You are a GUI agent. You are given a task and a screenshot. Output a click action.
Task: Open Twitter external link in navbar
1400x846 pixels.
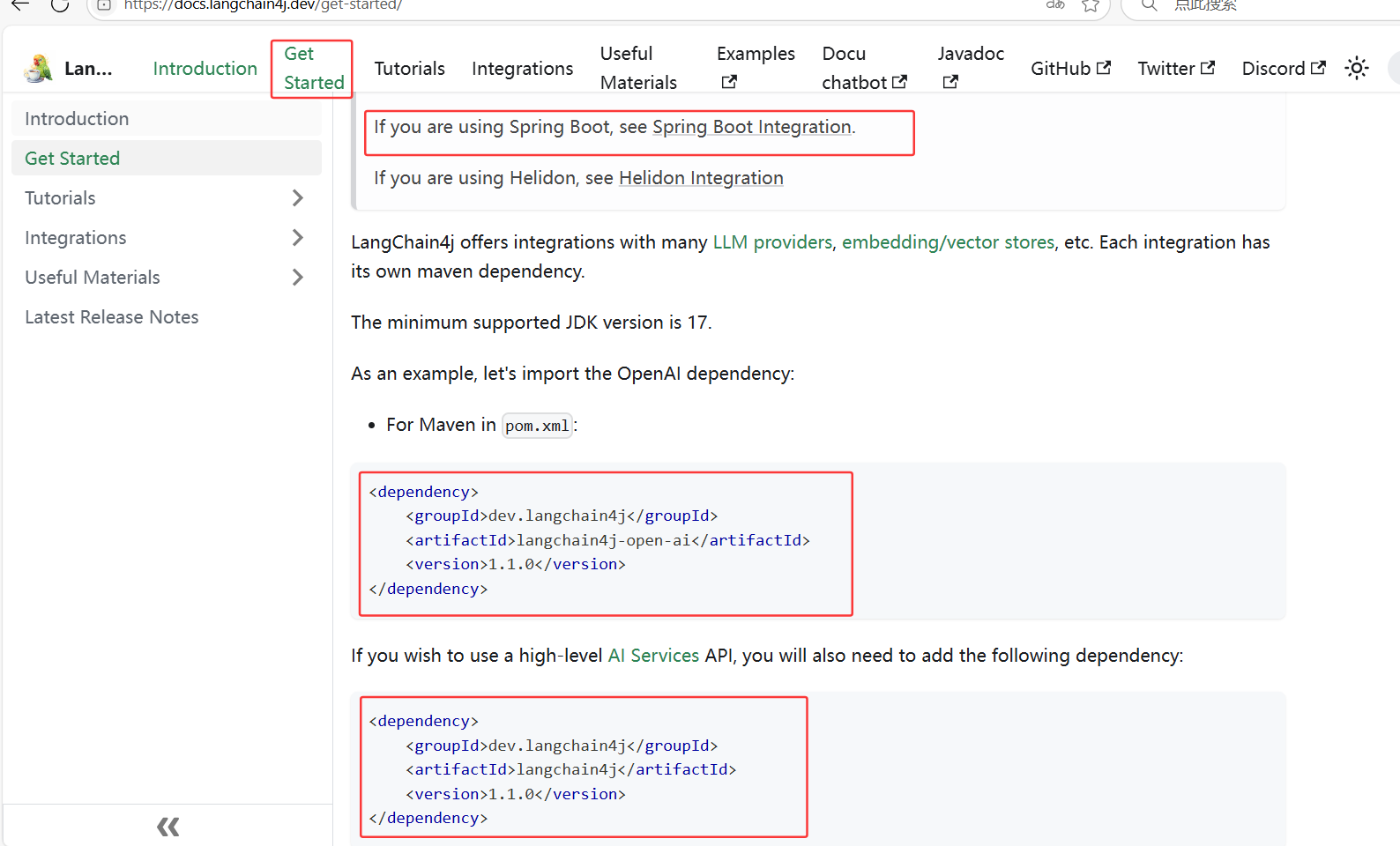pyautogui.click(x=1176, y=68)
